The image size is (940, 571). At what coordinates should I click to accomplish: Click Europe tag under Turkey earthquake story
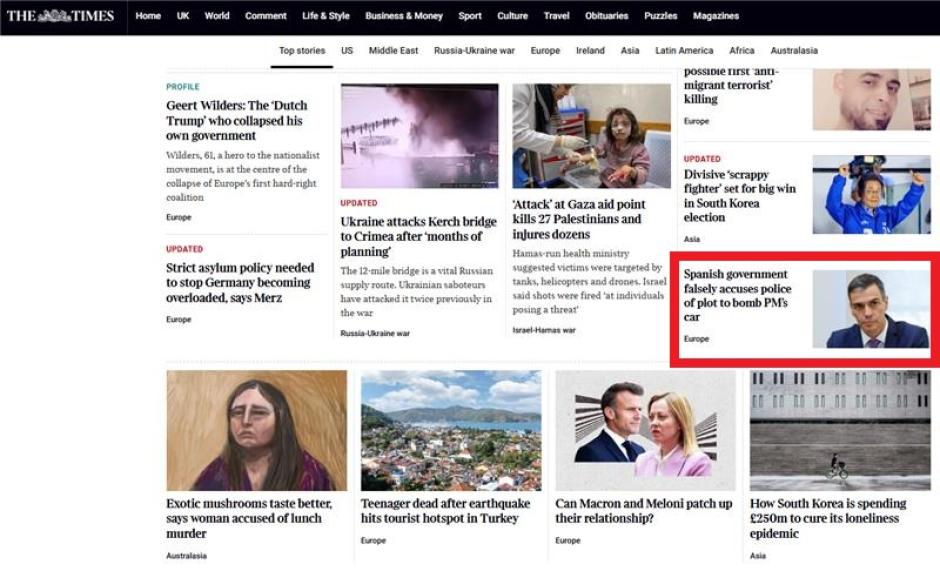tap(373, 540)
